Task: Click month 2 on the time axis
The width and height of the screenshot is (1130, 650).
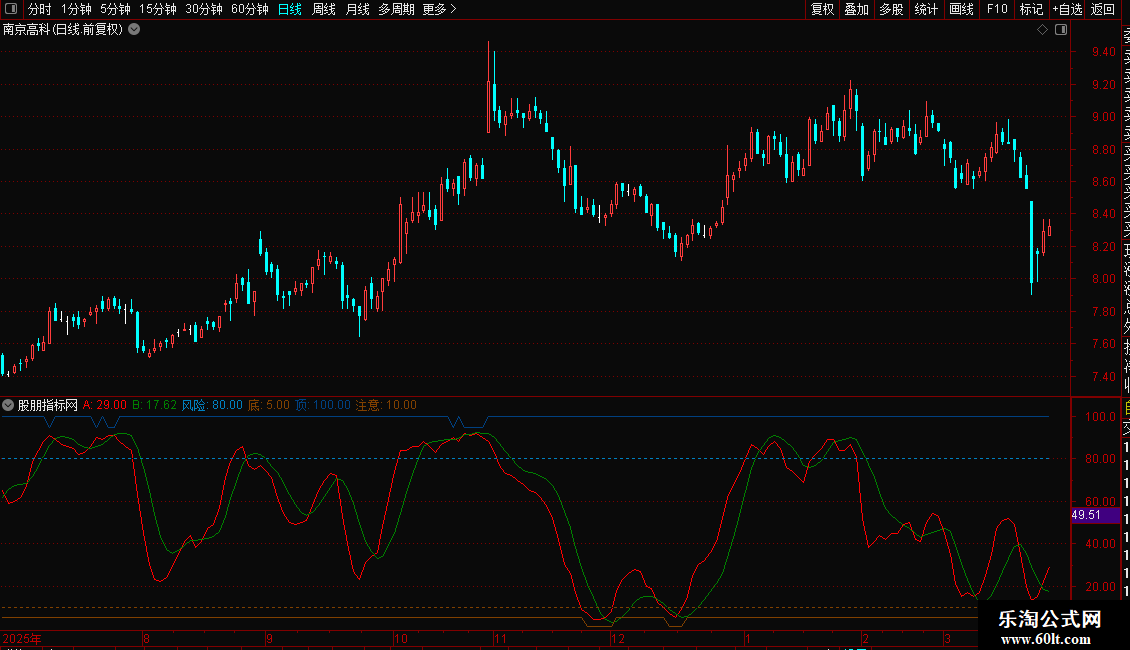Action: tap(866, 639)
